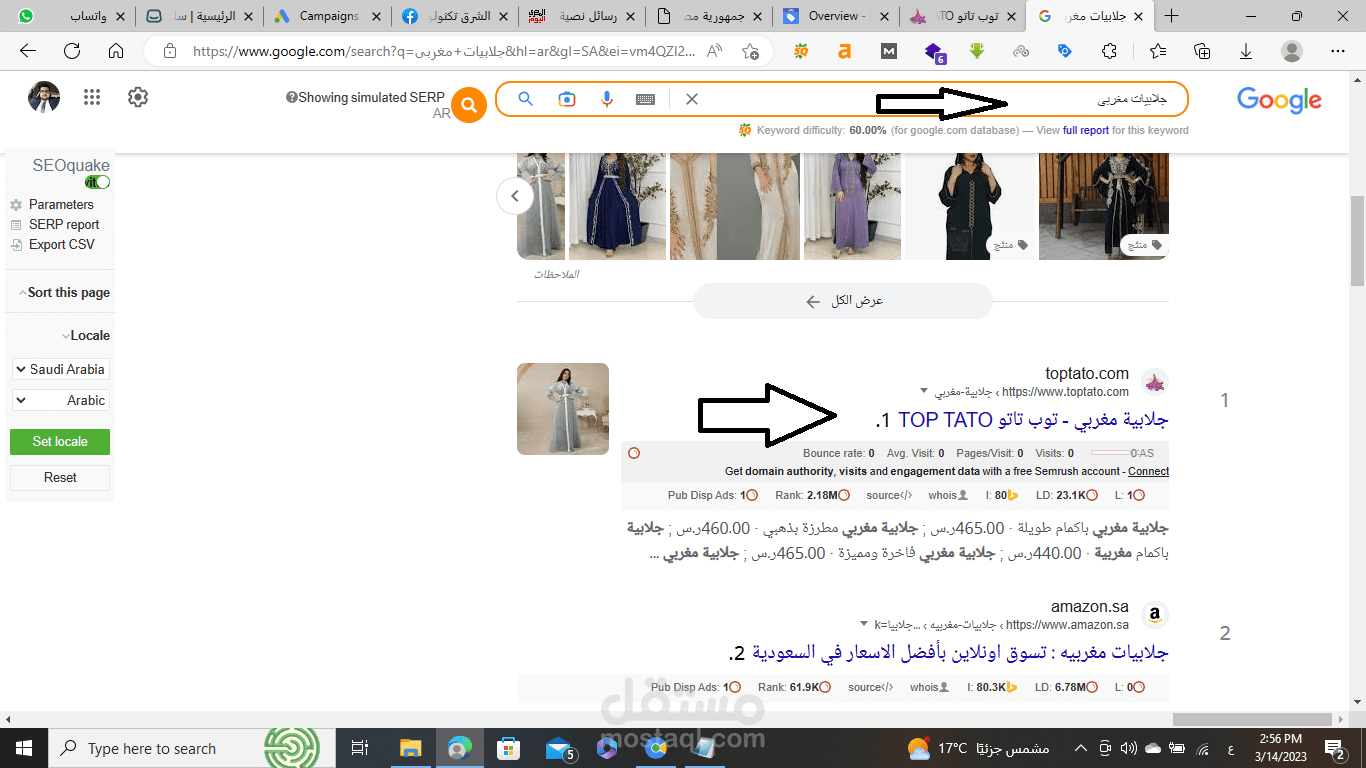Click the Reset button

[60, 477]
